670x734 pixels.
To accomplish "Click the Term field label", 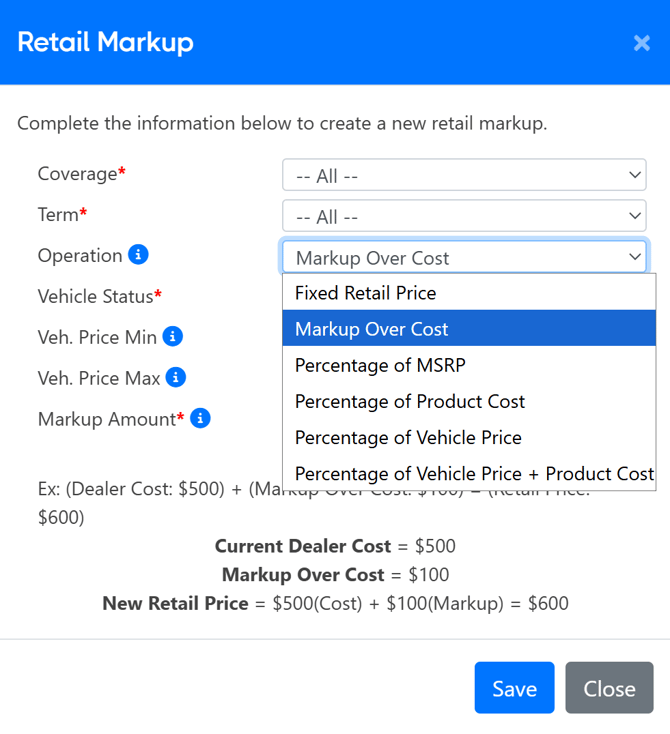I will point(58,215).
